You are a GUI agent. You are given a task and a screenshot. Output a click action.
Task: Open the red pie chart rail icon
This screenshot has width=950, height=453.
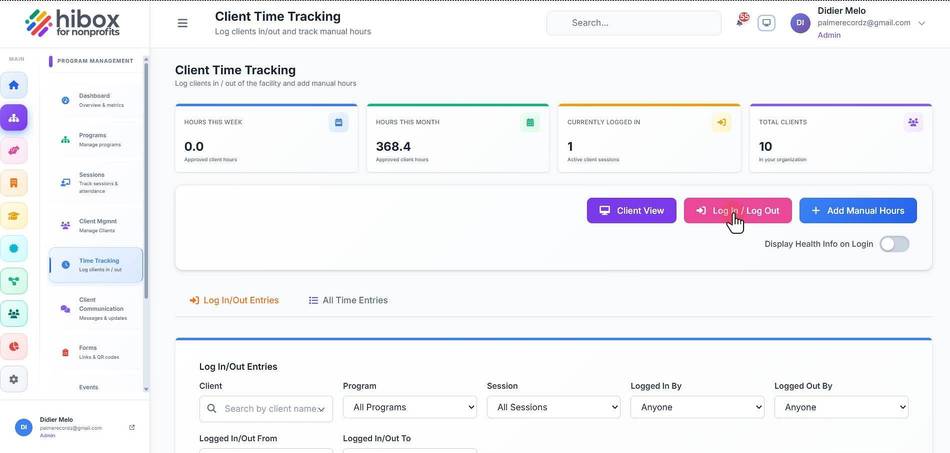pos(14,346)
